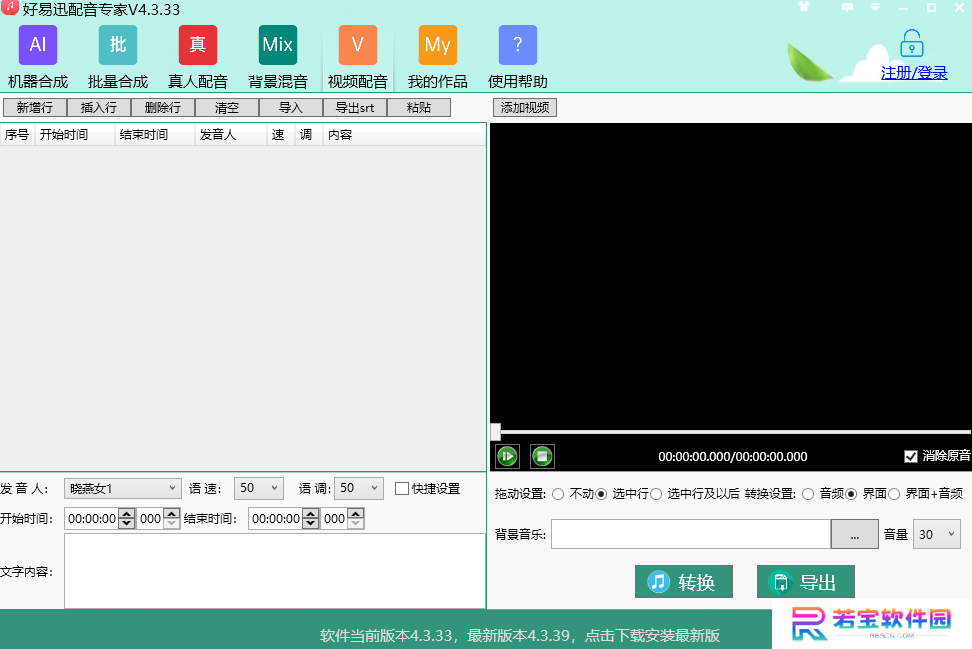
Task: Click 导出srt button
Action: coord(355,108)
